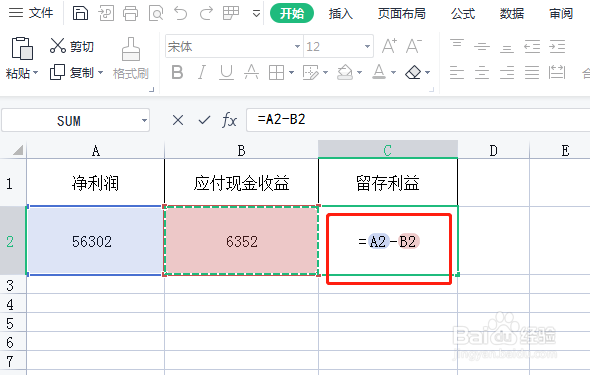The width and height of the screenshot is (590, 375).
Task: Click the 复制 copy button
Action: pyautogui.click(x=71, y=72)
